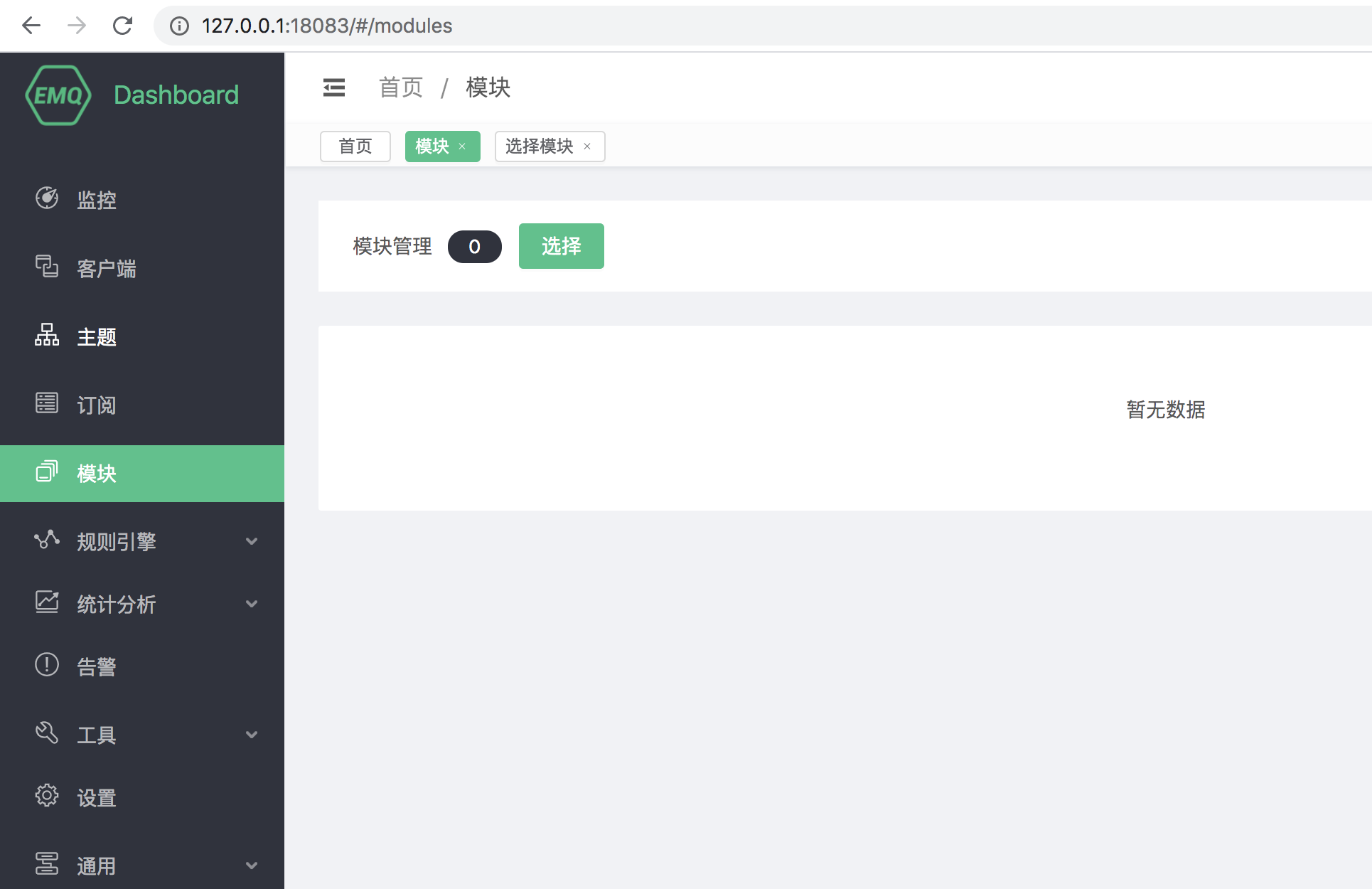Click the 客户端 clients icon
1372x889 pixels.
tap(47, 267)
